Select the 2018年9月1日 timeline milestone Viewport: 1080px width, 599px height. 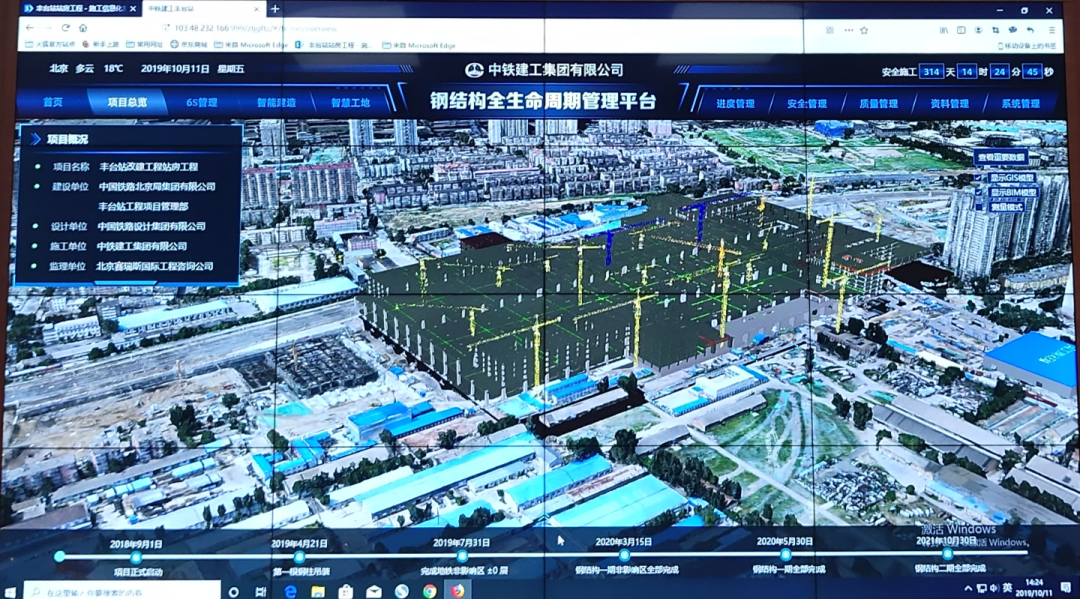pos(136,556)
